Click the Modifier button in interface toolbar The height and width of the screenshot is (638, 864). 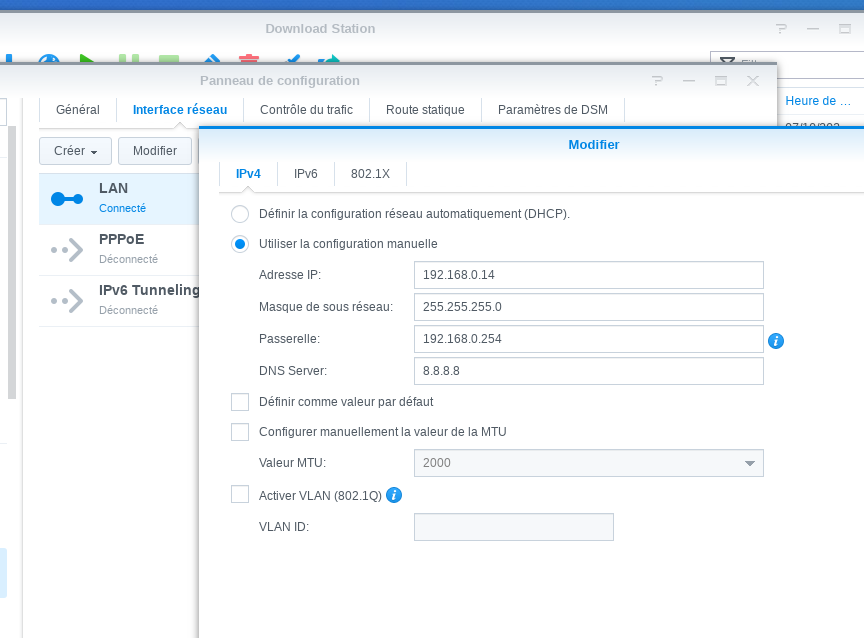[155, 151]
